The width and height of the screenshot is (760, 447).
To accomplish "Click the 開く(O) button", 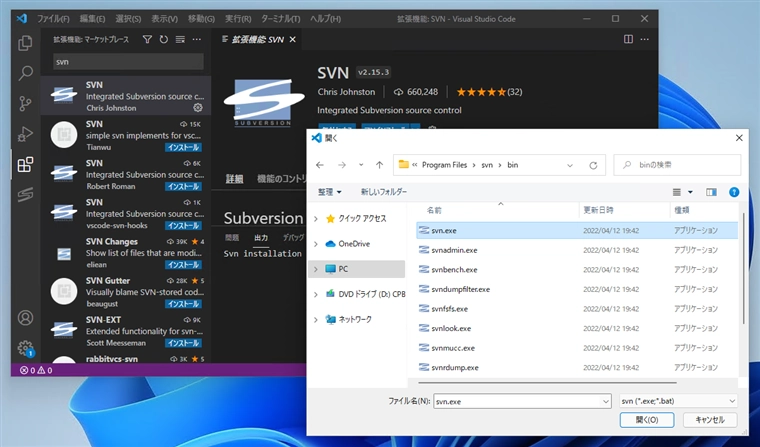I will click(647, 420).
